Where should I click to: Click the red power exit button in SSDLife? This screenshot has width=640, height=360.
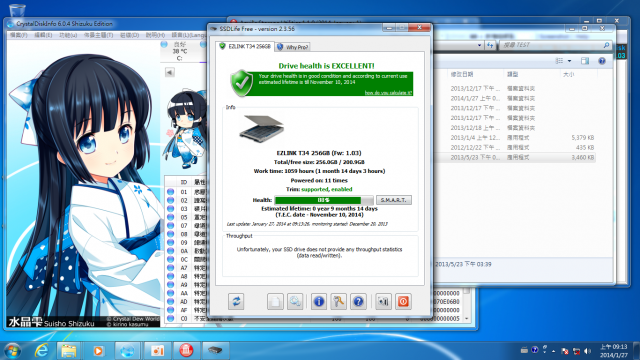[403, 302]
